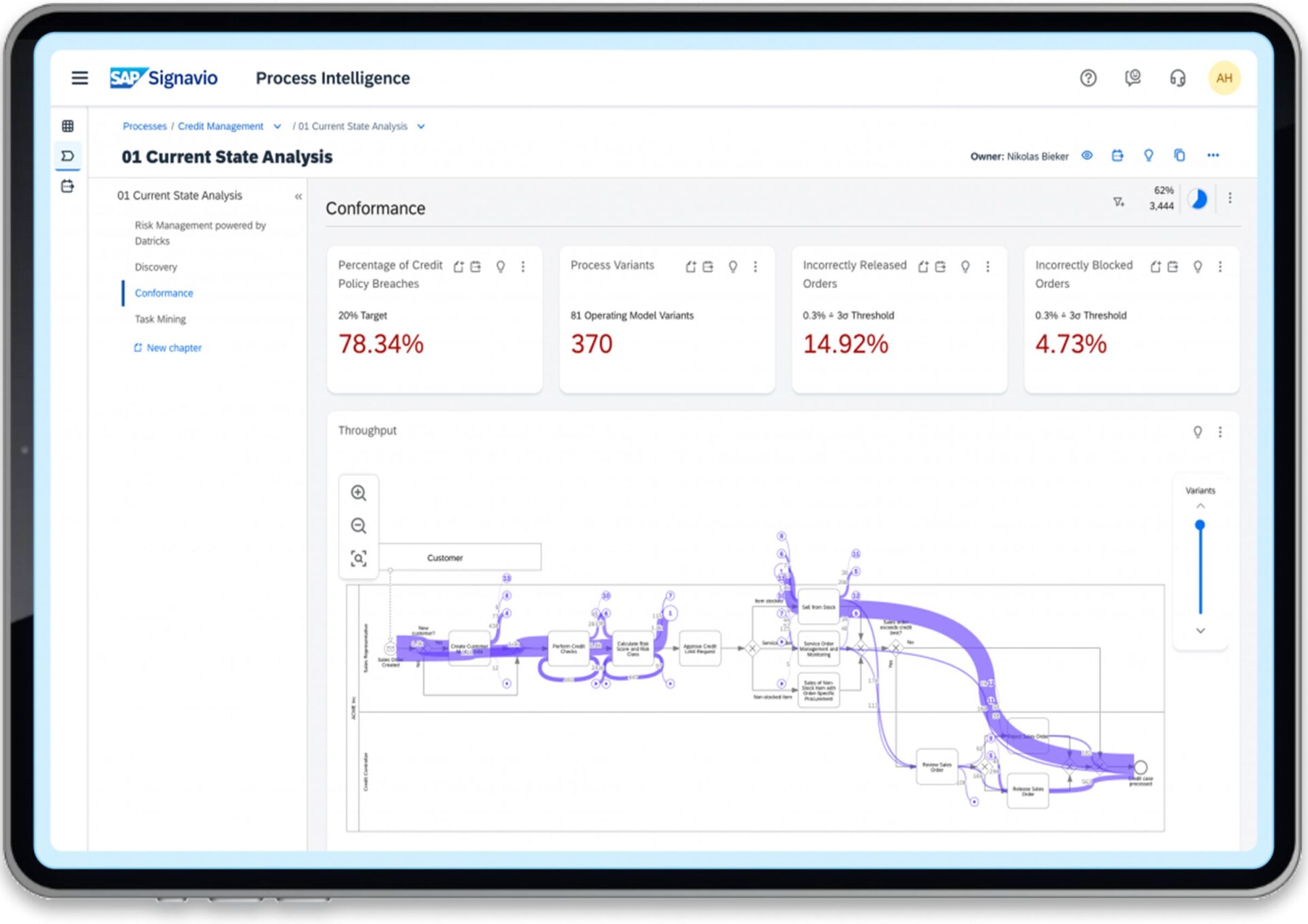This screenshot has height=924, width=1308.
Task: Open more options on Incorrectly Blocked Orders
Action: (x=1220, y=267)
